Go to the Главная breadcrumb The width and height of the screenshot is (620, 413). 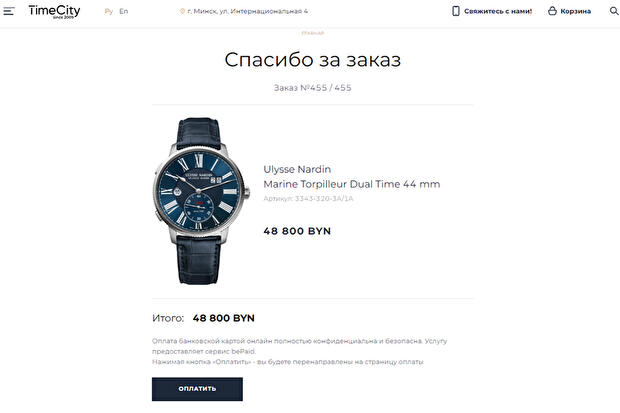(313, 33)
